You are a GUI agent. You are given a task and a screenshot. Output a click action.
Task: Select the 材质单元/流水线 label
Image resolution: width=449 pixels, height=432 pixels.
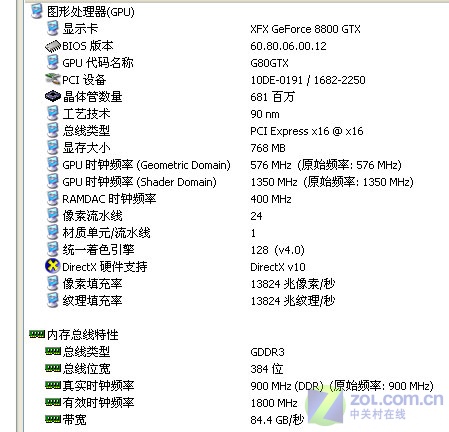[x=106, y=233]
